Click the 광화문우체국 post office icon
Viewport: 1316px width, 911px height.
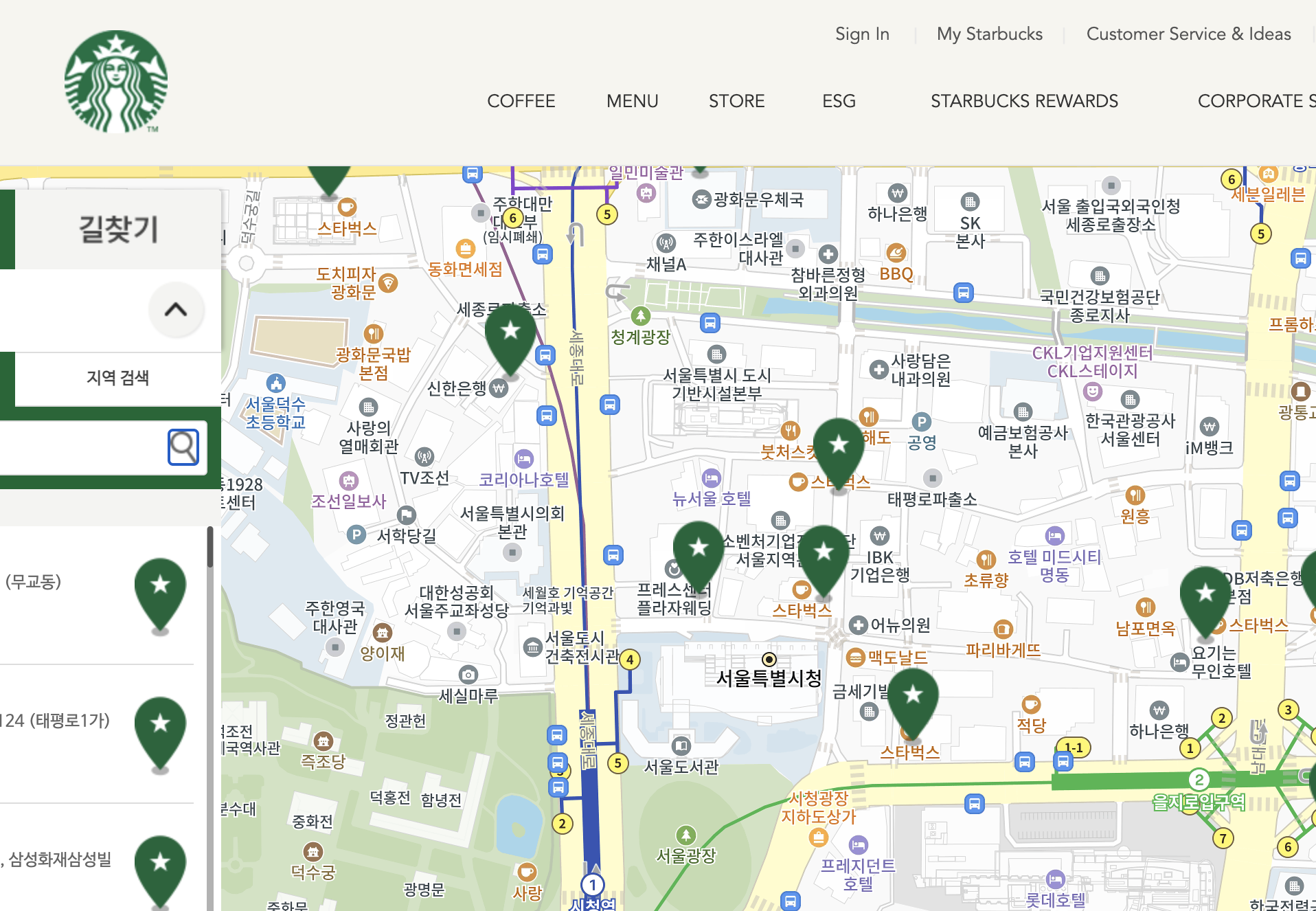coord(701,199)
